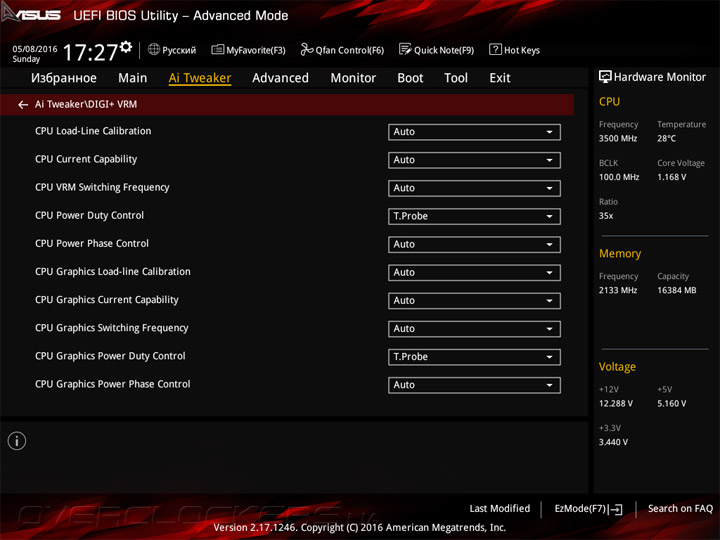The height and width of the screenshot is (540, 720).
Task: Open MyFavorite(F3) menu
Action: pos(248,50)
